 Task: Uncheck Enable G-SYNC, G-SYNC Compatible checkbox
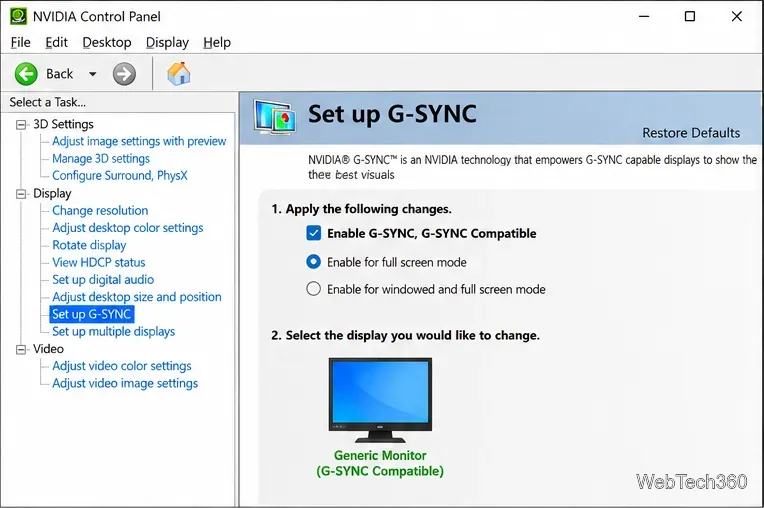pyautogui.click(x=314, y=233)
